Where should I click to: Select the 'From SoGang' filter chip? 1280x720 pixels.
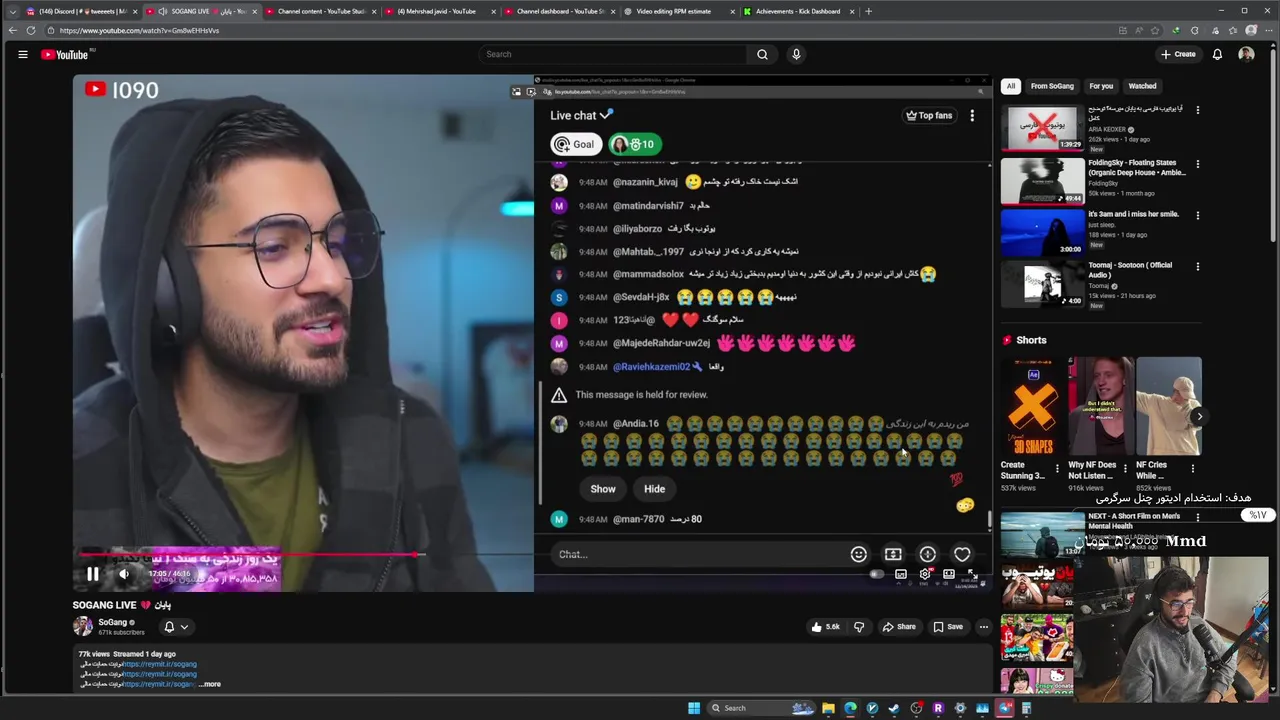coord(1052,86)
